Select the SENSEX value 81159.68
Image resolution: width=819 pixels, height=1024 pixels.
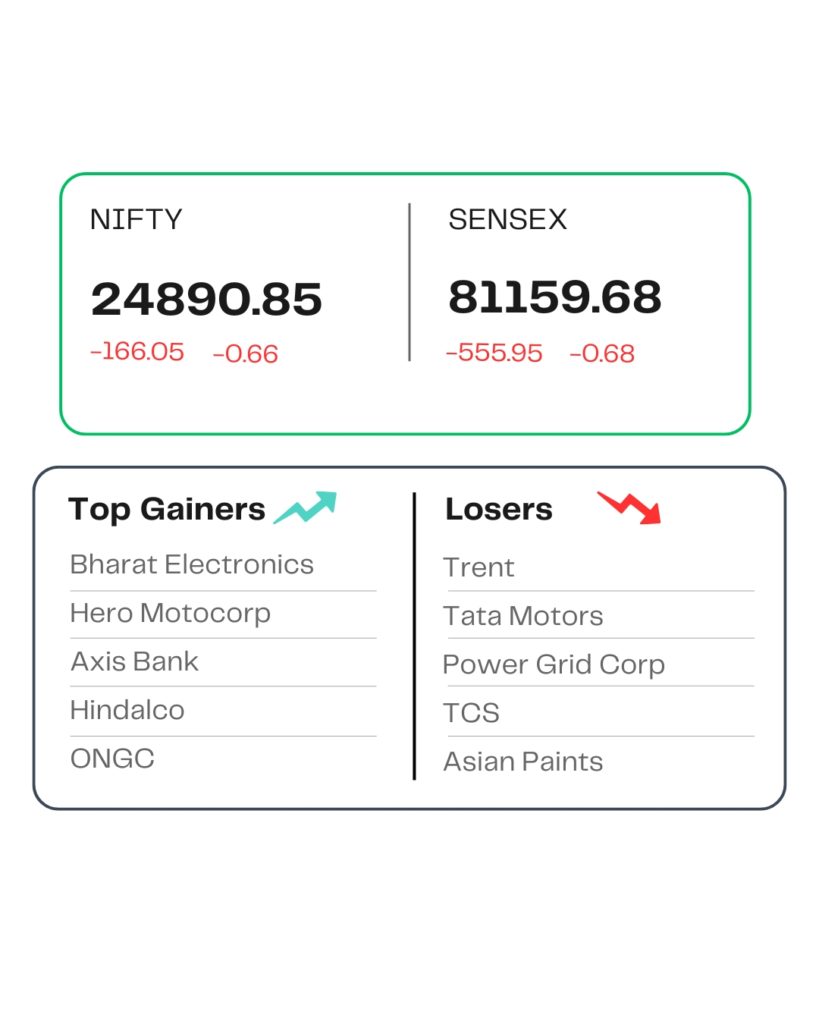554,296
